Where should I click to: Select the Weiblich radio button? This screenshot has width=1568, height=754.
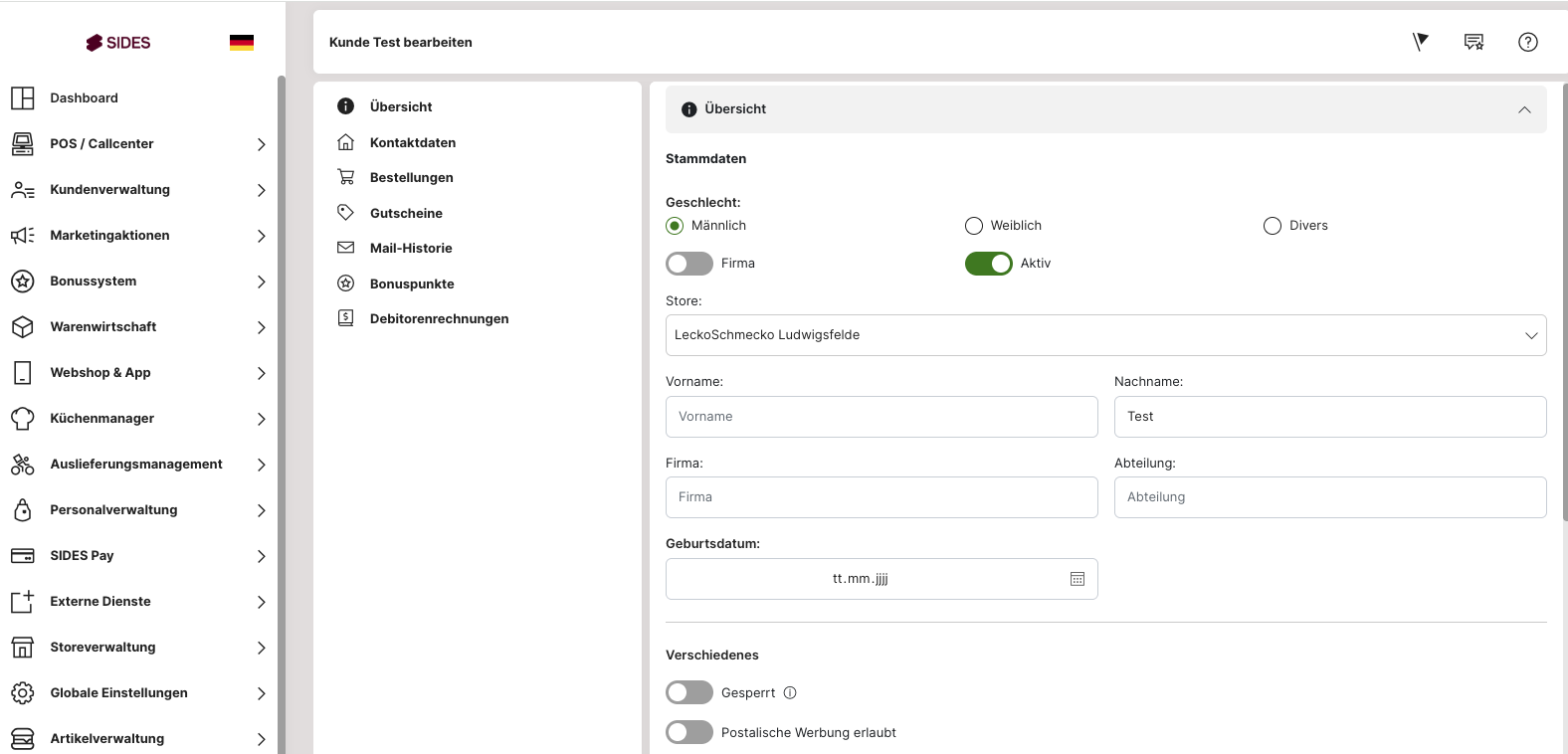coord(974,226)
